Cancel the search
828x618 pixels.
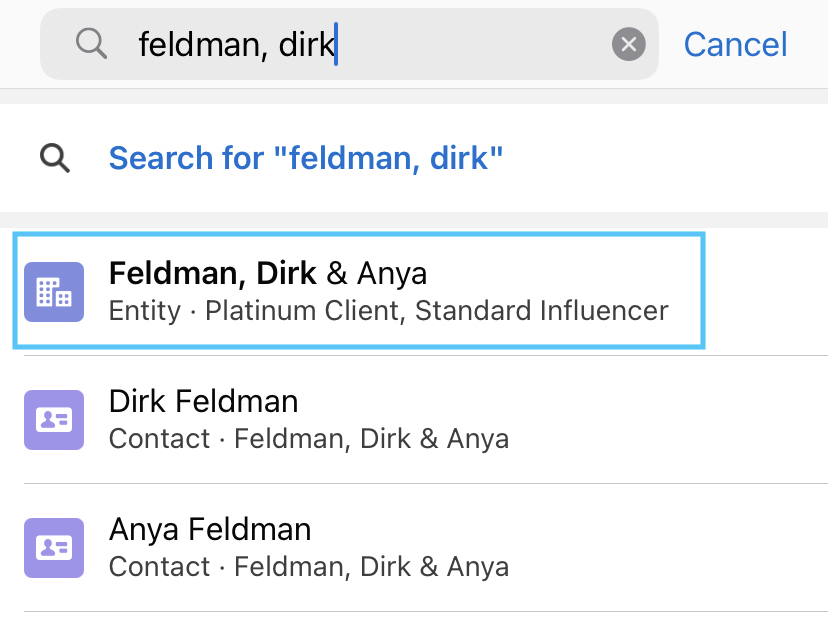(735, 44)
